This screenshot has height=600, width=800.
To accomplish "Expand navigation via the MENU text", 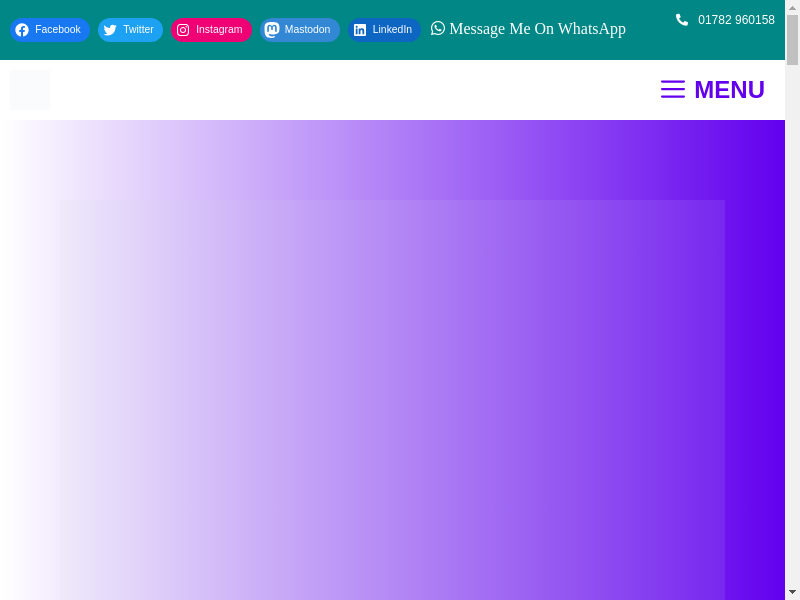I will pyautogui.click(x=729, y=89).
